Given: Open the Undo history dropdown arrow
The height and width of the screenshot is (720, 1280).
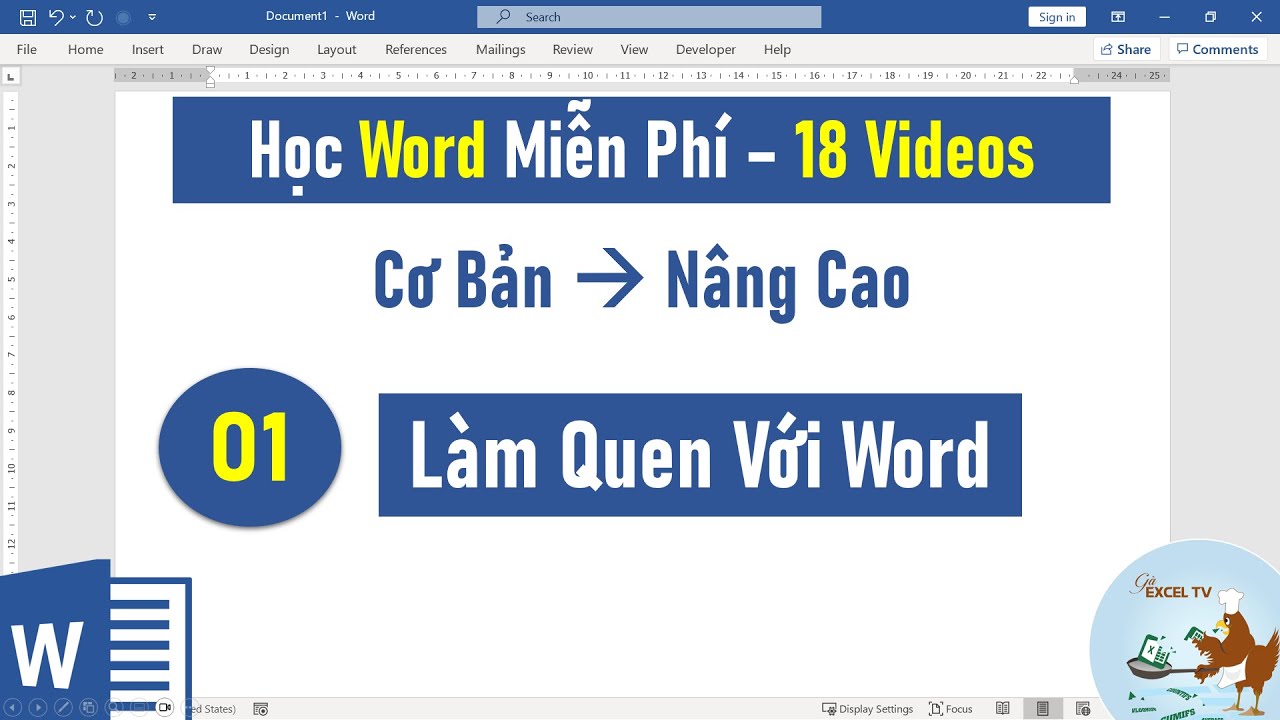Looking at the screenshot, I should coord(73,17).
